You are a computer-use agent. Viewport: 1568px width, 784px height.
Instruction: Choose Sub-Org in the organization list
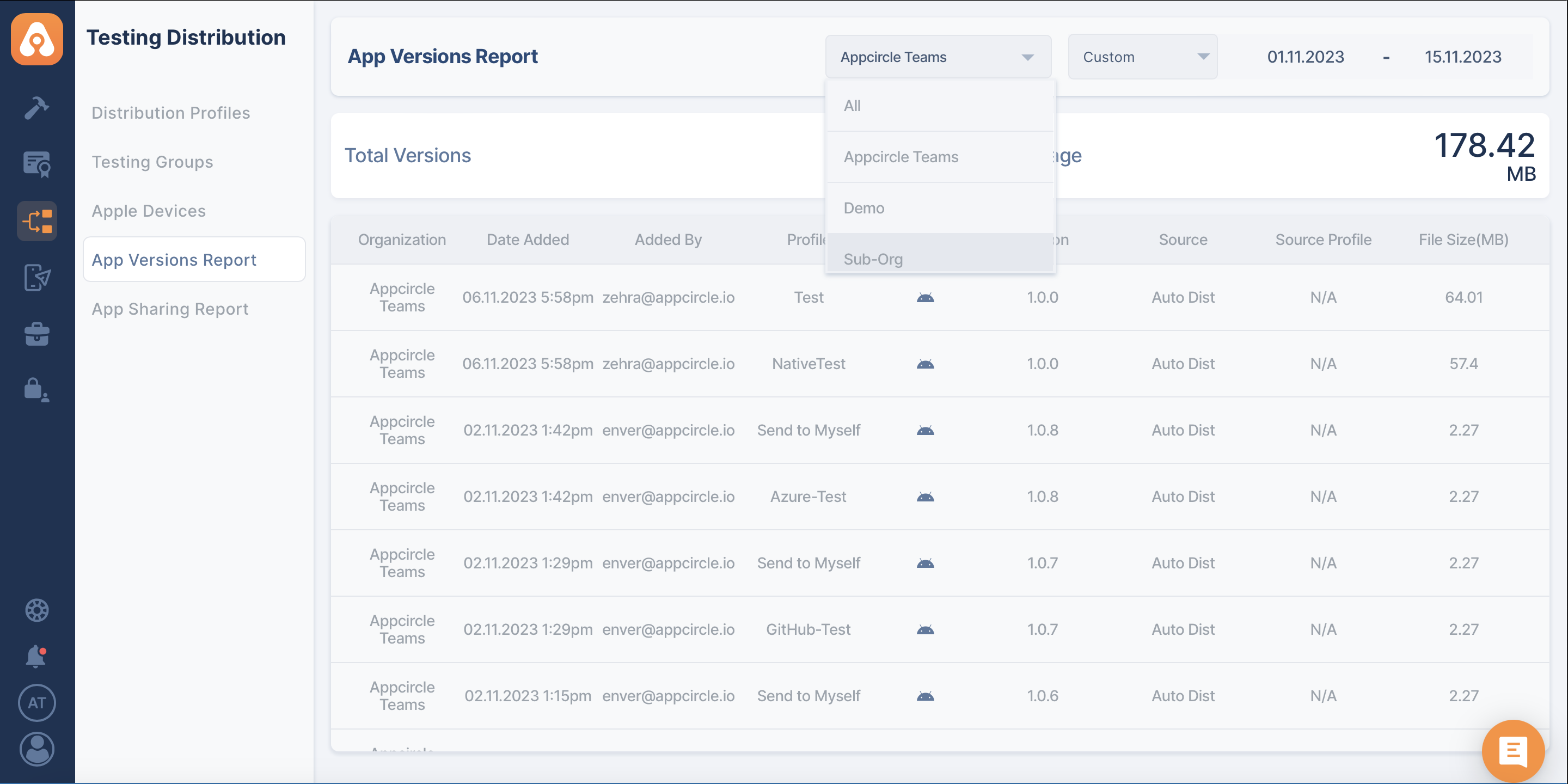(940, 253)
